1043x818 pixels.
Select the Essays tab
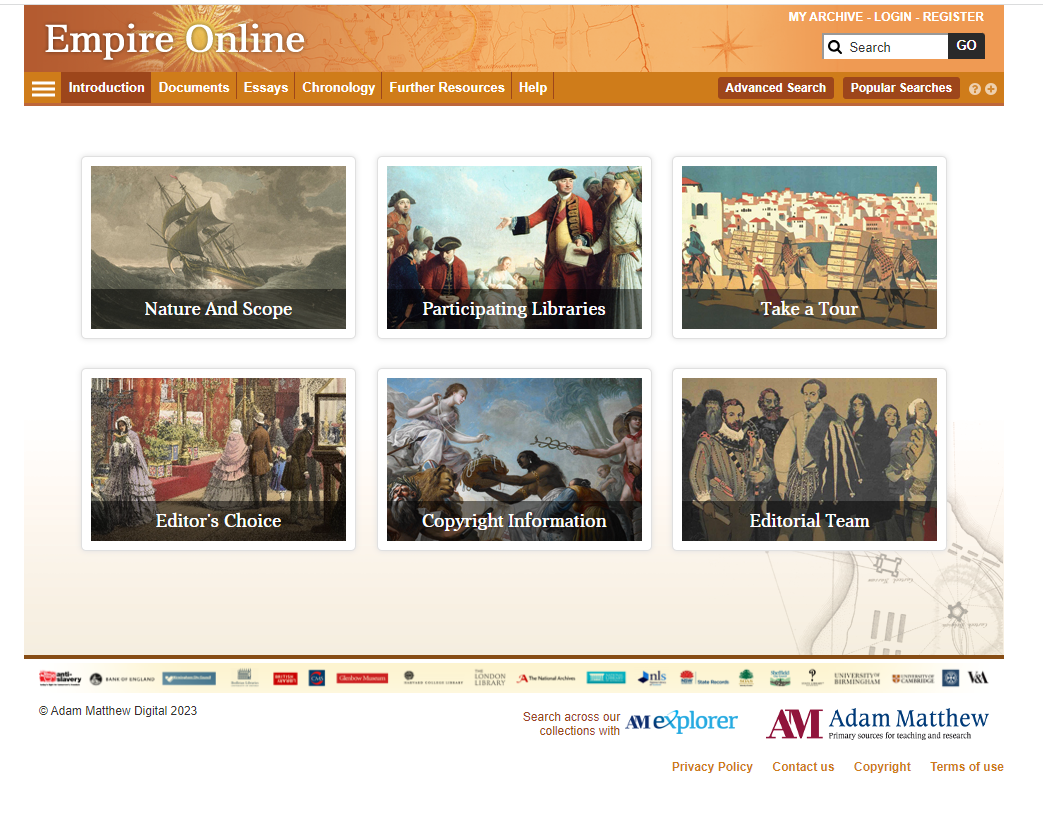point(265,88)
